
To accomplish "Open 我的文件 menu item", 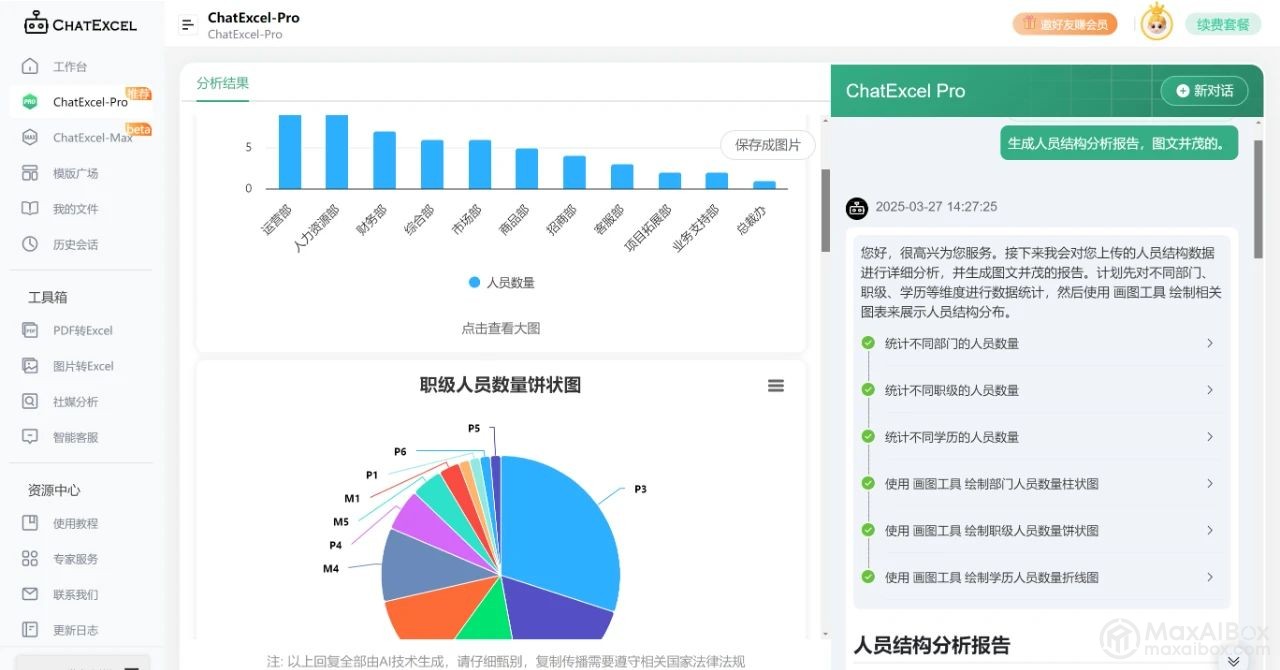I will [x=76, y=209].
